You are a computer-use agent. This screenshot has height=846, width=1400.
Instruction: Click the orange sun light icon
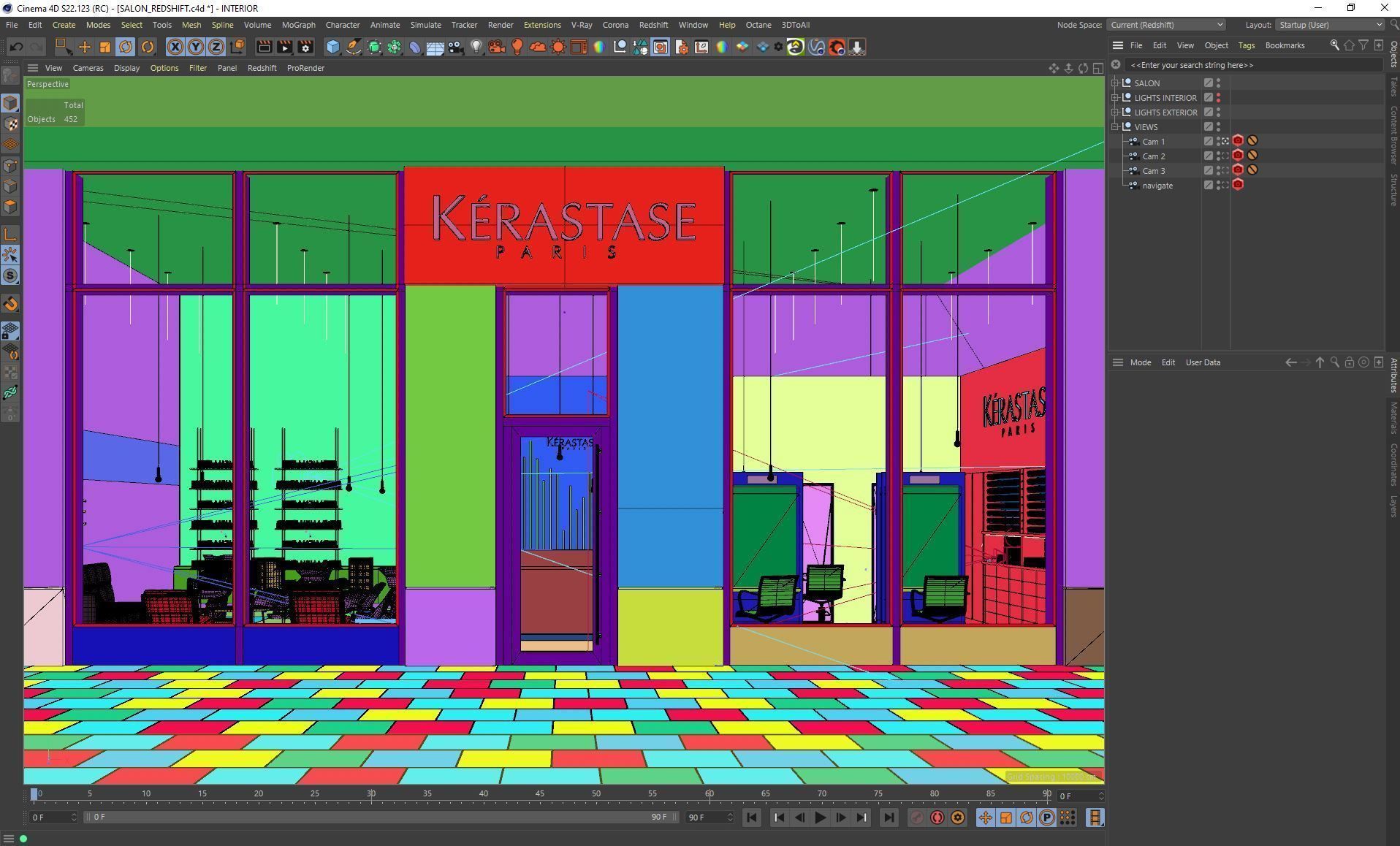558,47
